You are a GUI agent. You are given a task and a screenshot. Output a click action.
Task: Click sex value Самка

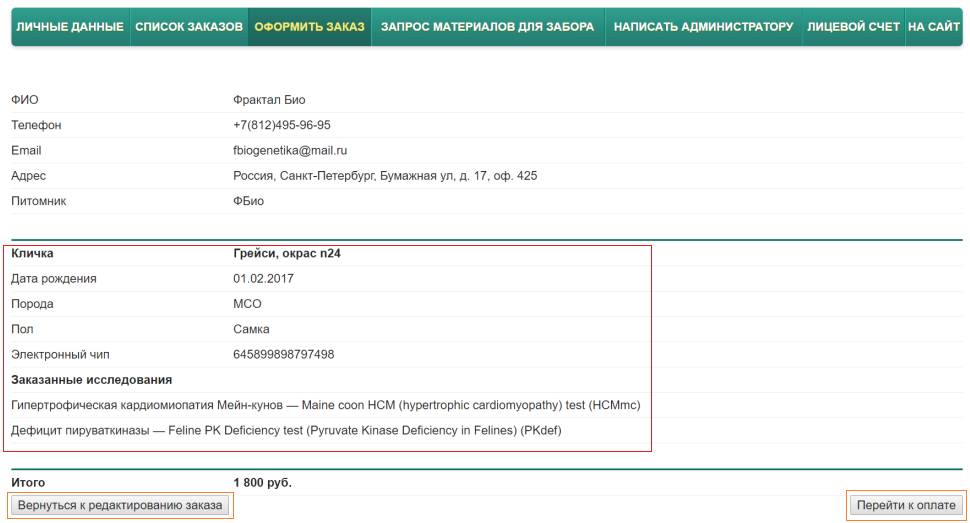(x=251, y=329)
